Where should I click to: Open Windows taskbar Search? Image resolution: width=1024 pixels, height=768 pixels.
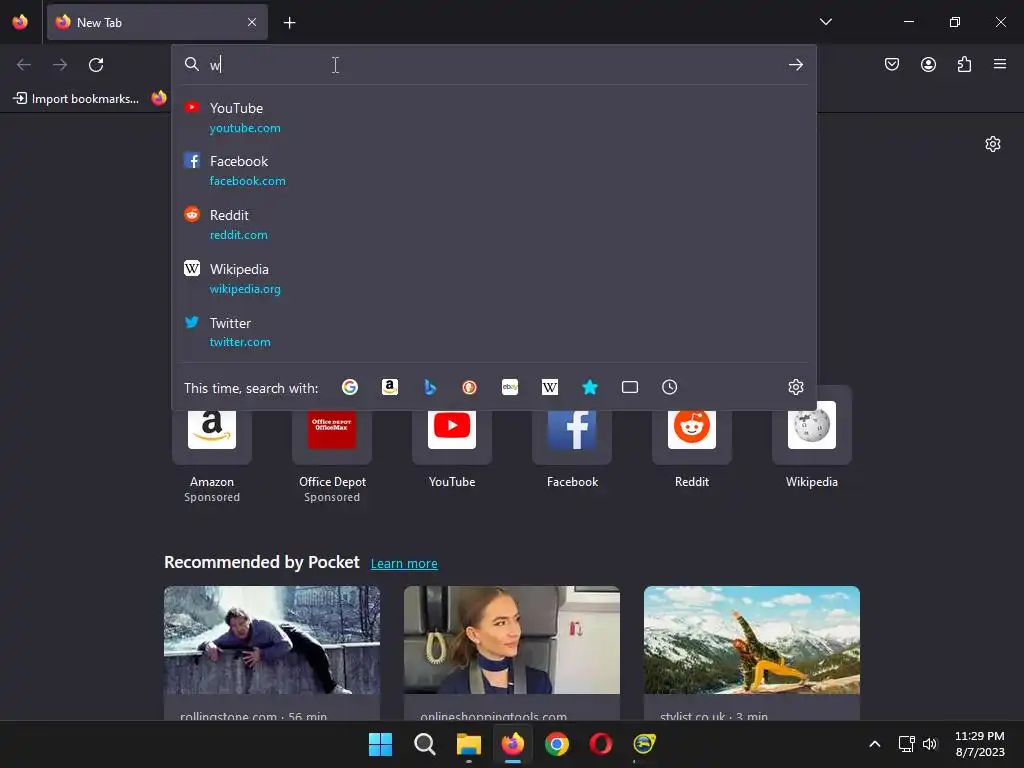424,744
